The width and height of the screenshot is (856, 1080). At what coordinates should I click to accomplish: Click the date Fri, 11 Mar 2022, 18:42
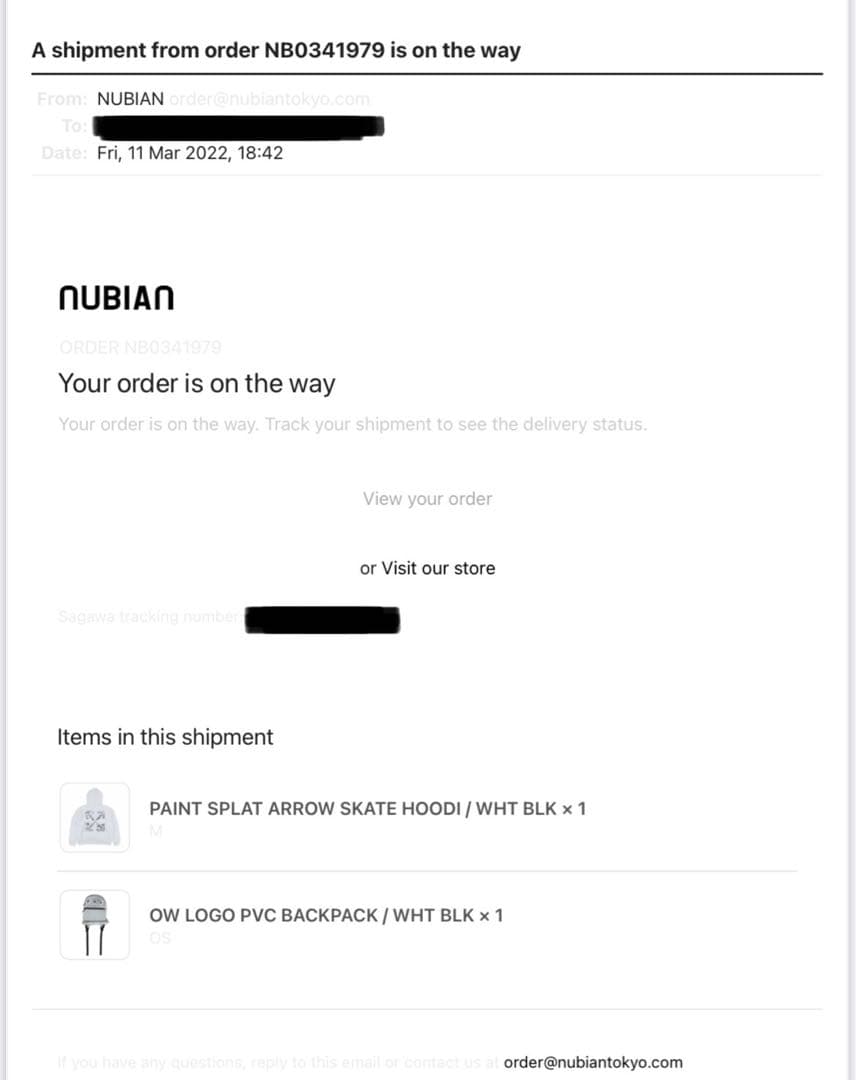pos(190,153)
